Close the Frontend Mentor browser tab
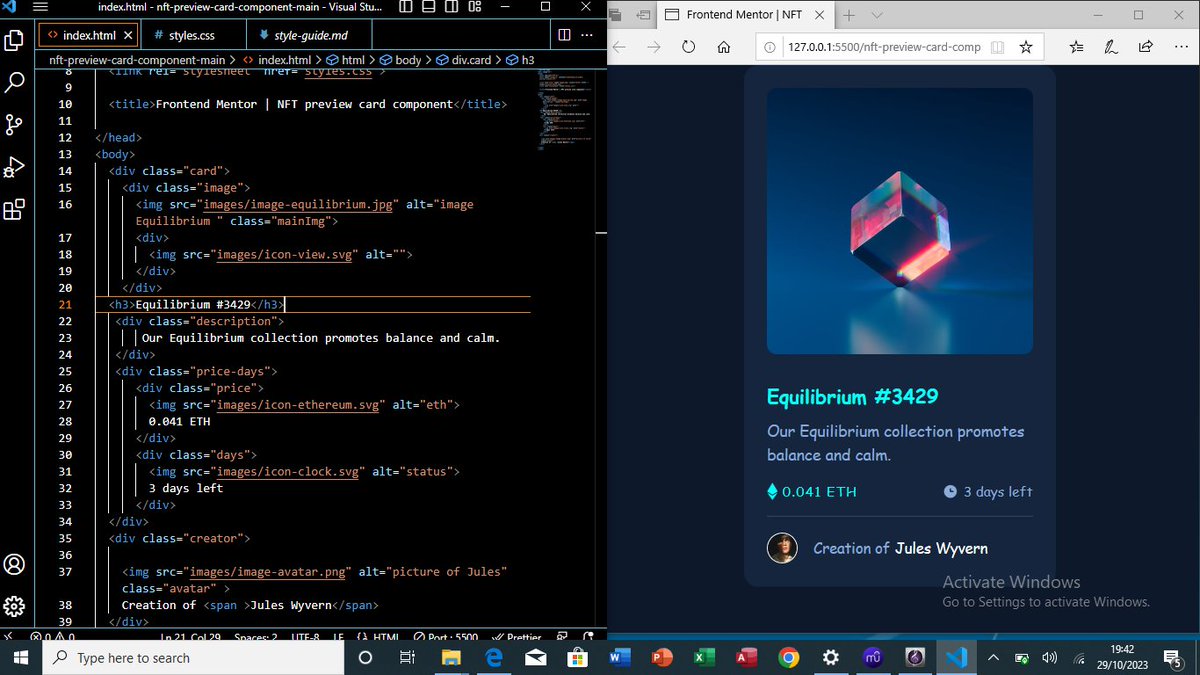This screenshot has width=1200, height=675. [818, 15]
